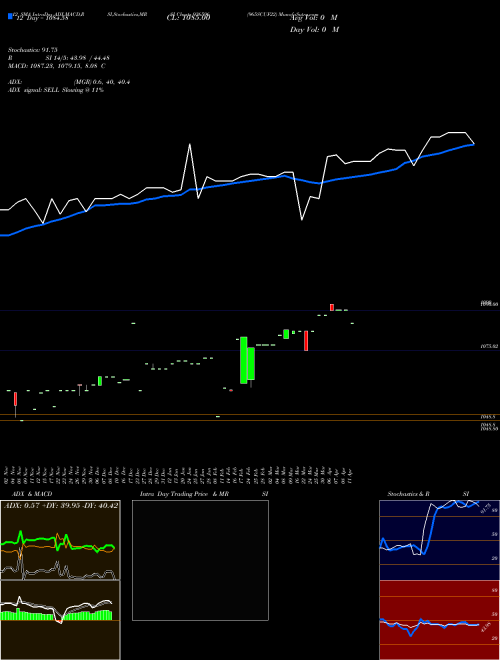Click the empty Intra Day Trading Price panel
The width and height of the screenshot is (500, 660).
click(200, 560)
